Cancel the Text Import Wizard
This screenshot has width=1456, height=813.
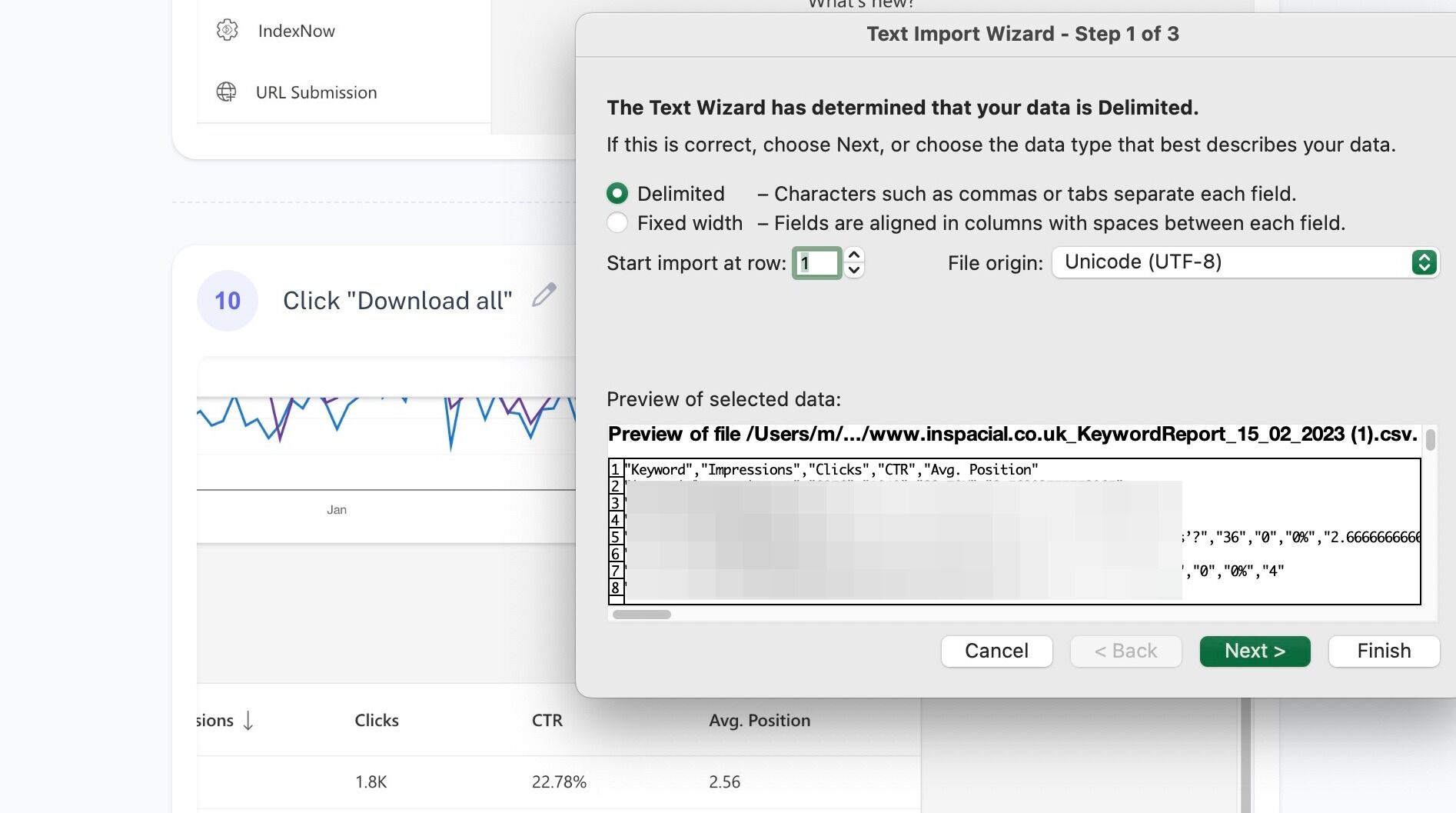(x=996, y=651)
